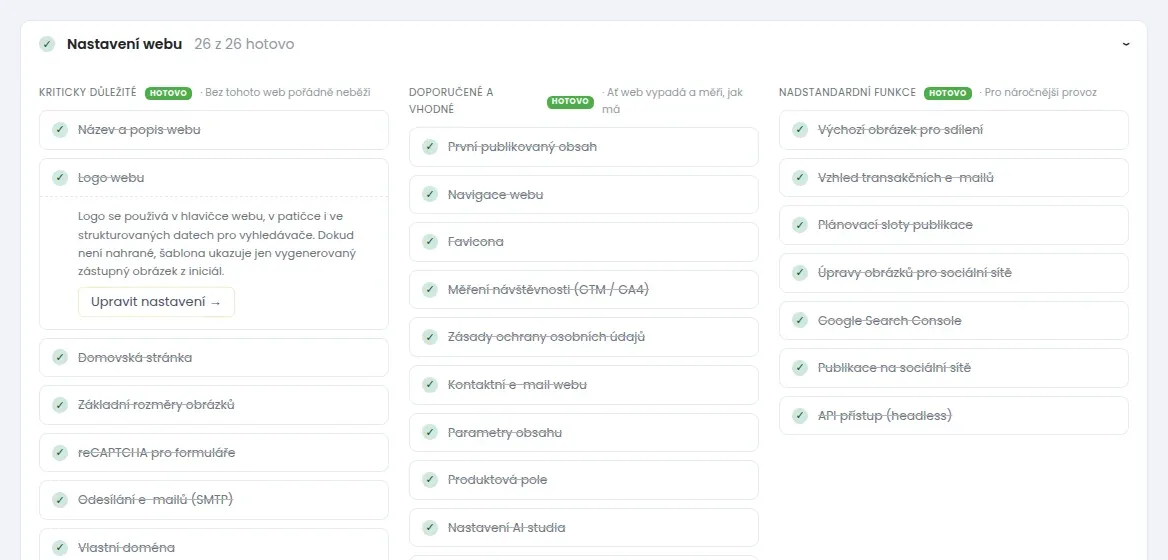
Task: Open Publikace na sociální sítě item
Action: [x=953, y=368]
